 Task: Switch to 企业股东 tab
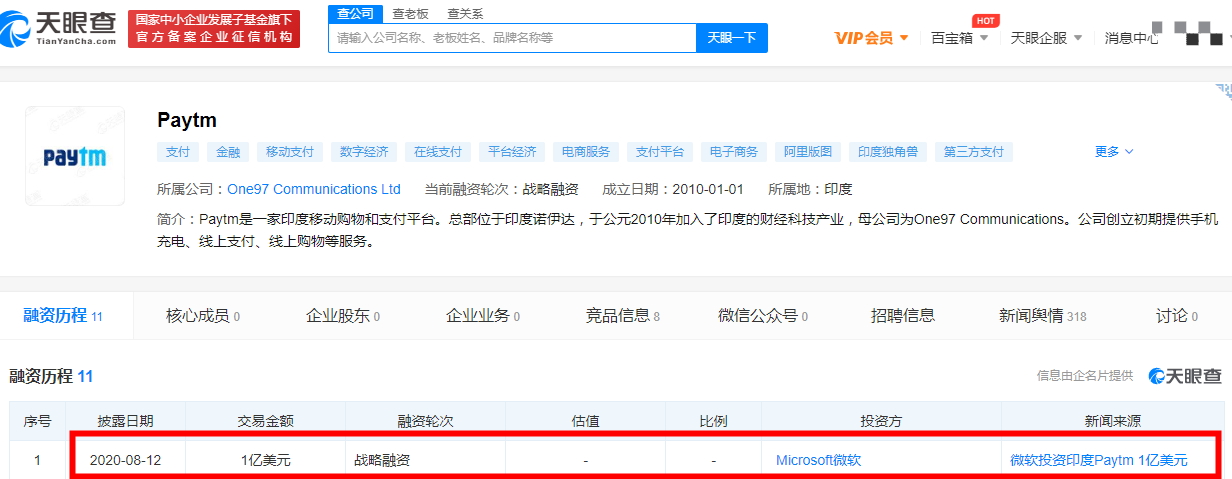coord(343,316)
